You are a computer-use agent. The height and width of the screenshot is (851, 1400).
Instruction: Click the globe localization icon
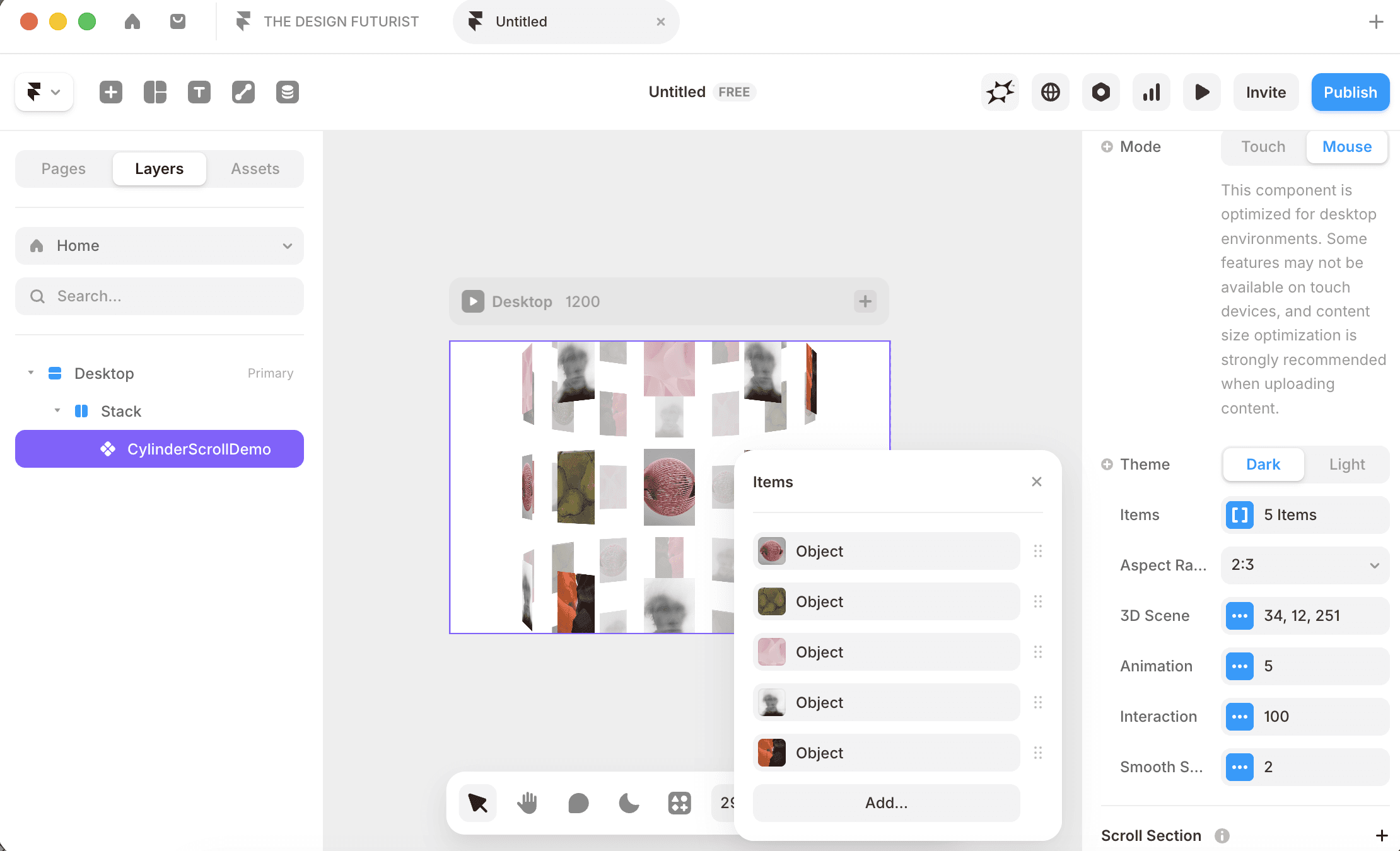1051,92
